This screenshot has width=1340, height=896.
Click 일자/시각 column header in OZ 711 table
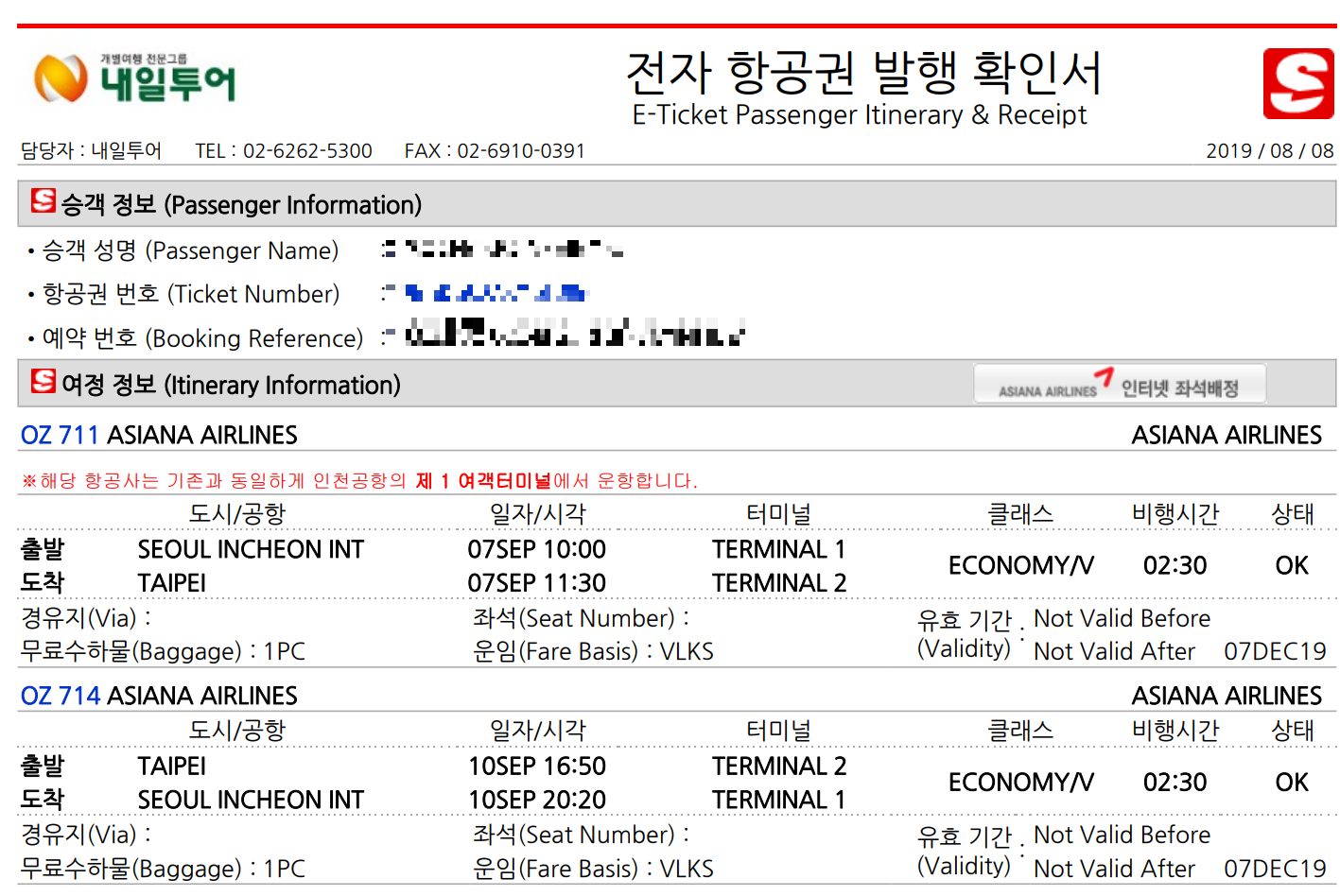[538, 513]
